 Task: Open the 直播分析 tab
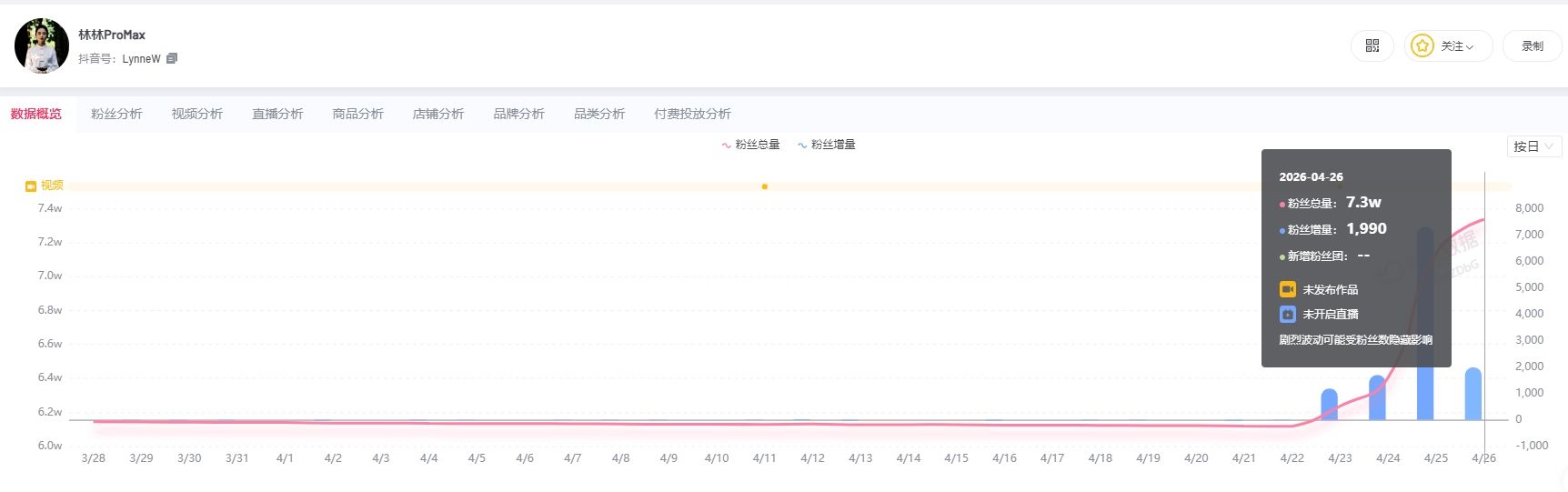(x=277, y=114)
